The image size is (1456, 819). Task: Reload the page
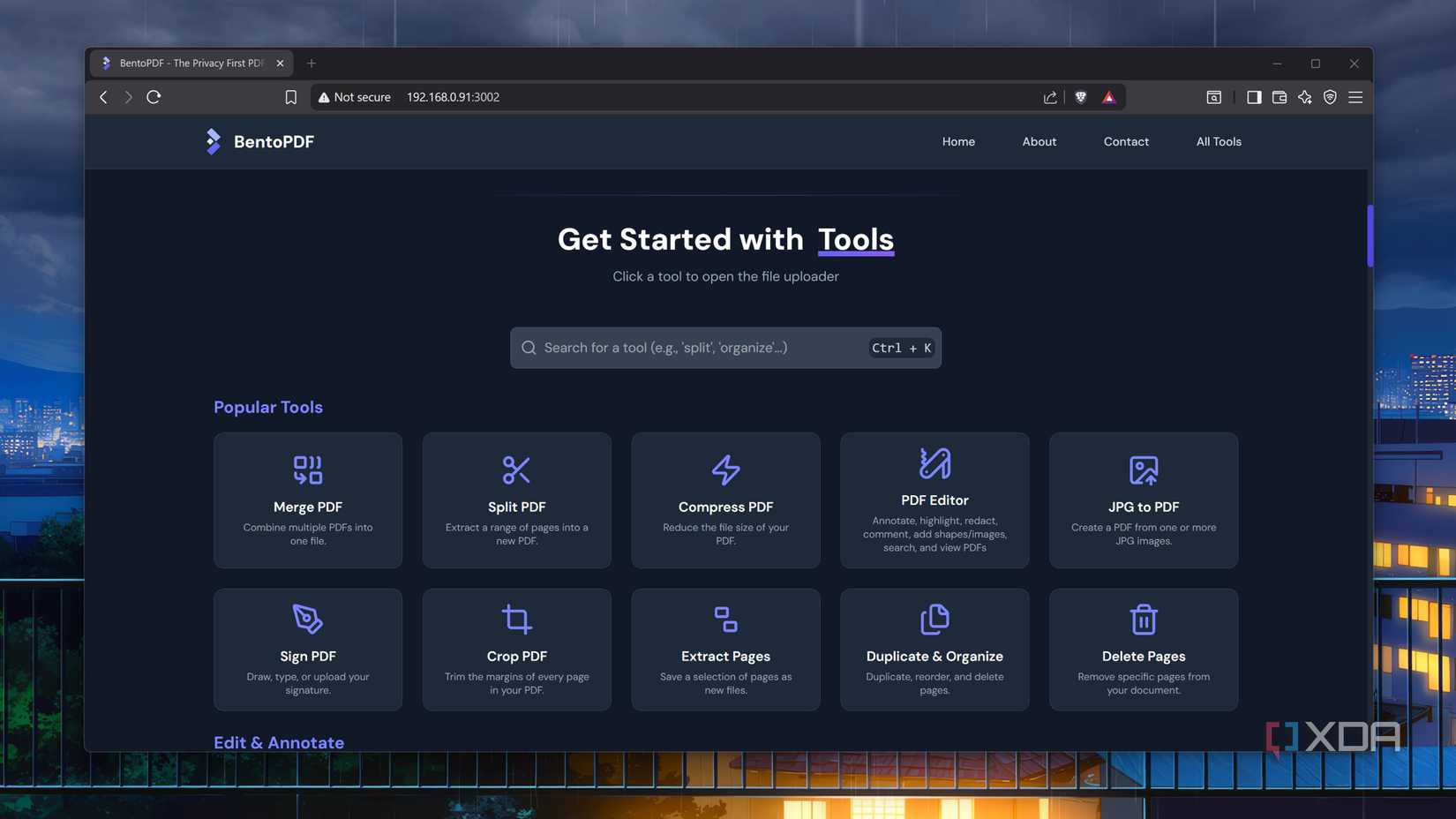click(154, 97)
